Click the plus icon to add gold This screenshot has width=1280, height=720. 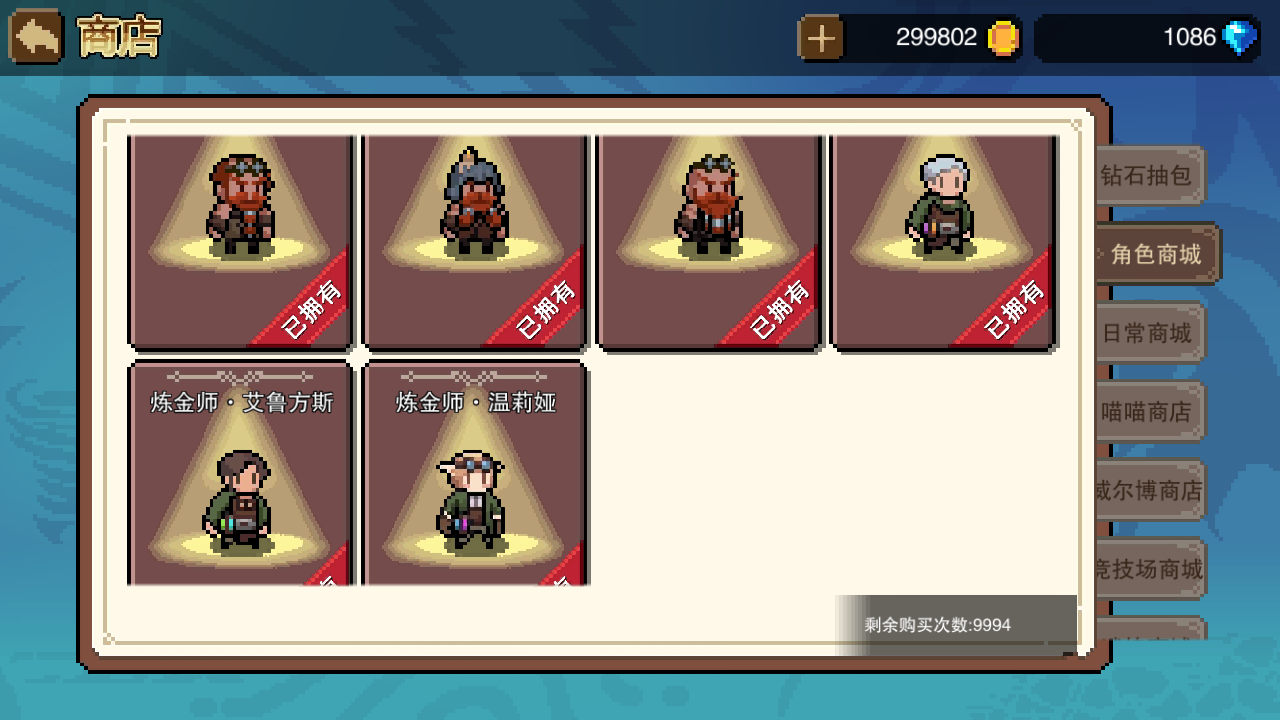pos(821,38)
